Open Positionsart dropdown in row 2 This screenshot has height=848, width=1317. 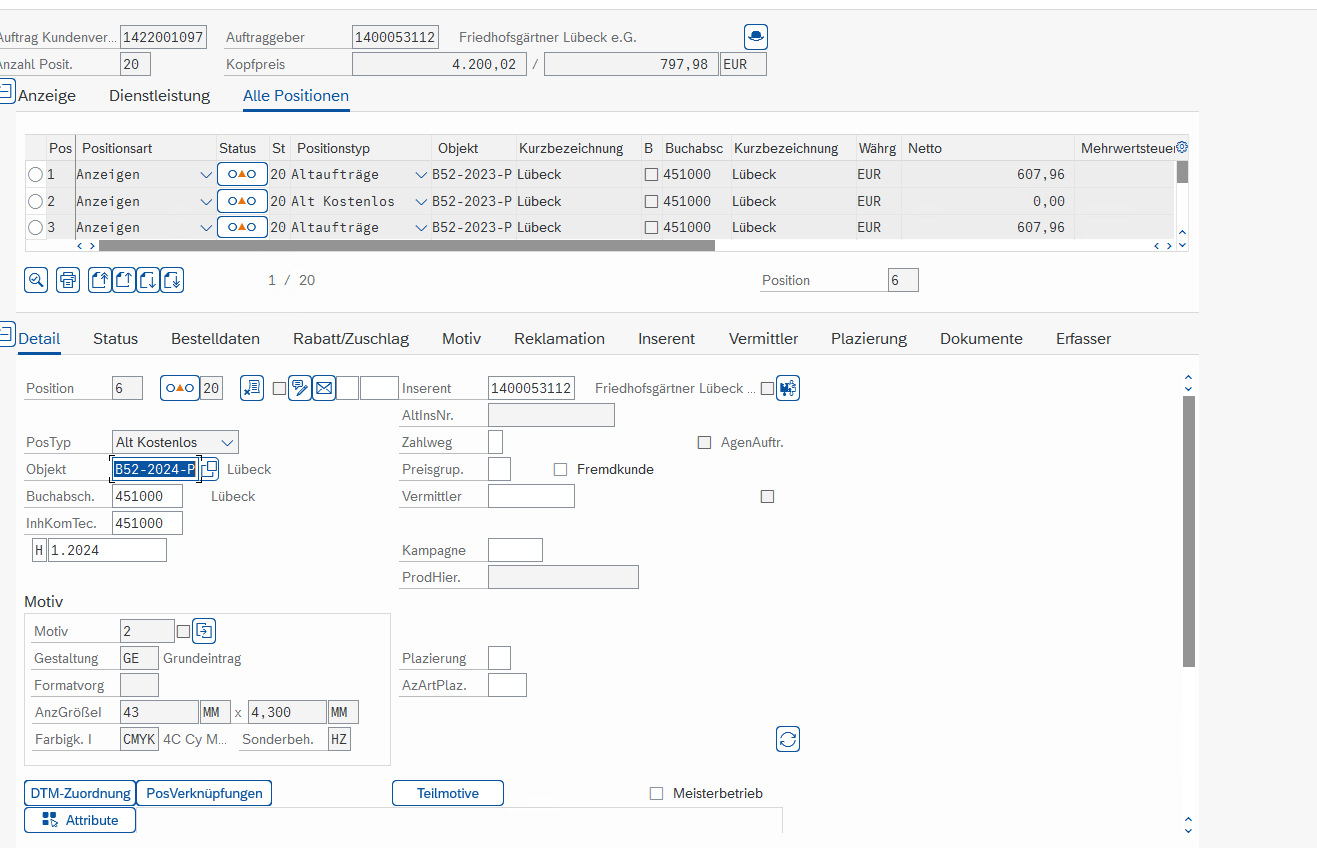pyautogui.click(x=206, y=201)
